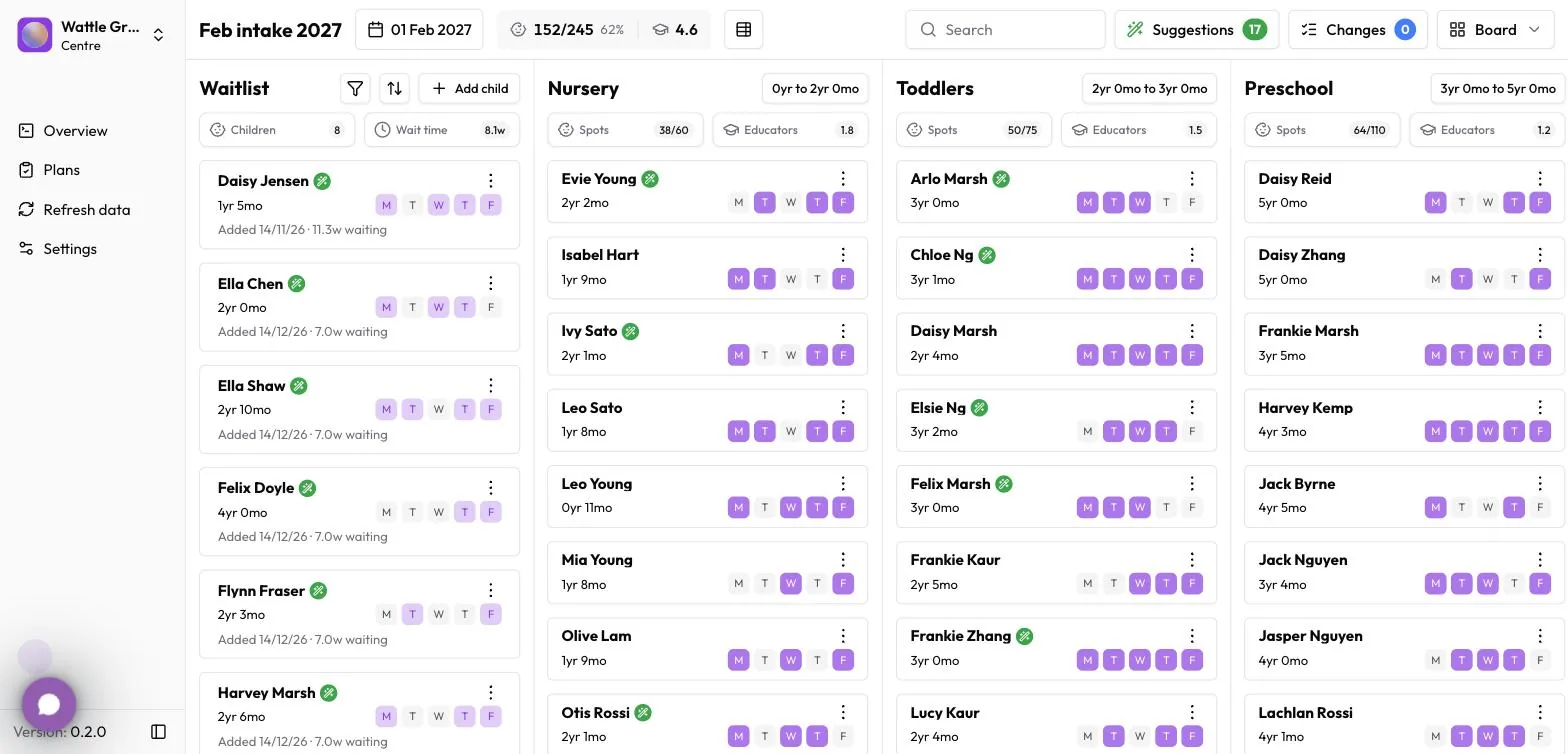Viewport: 1568px width, 754px height.
Task: Toggle Monday for Elsie Ng
Action: click(1087, 432)
